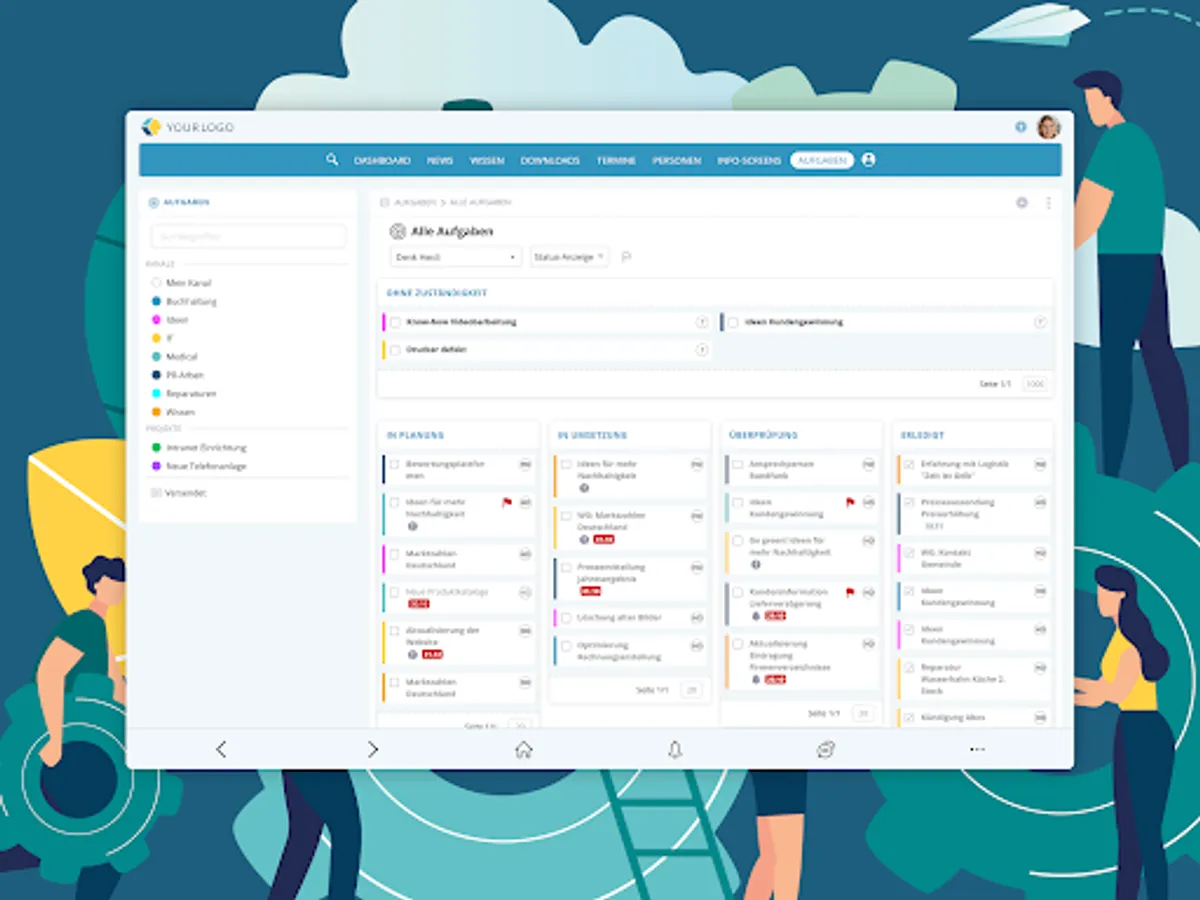This screenshot has height=900, width=1200.
Task: Open the Dashboard menu item
Action: click(x=382, y=160)
